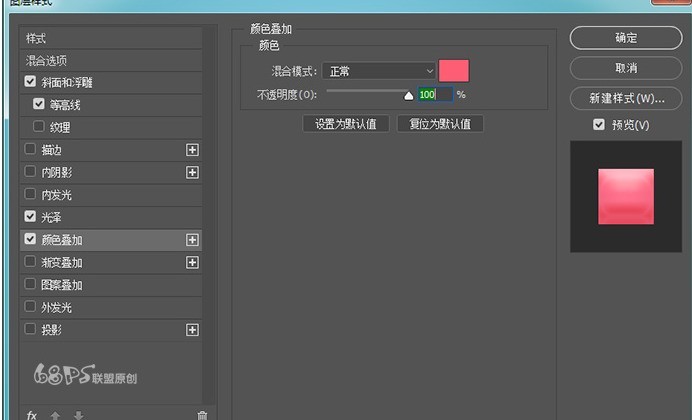Image resolution: width=692 pixels, height=420 pixels.
Task: Click the pink style preview thumbnail
Action: 626,197
